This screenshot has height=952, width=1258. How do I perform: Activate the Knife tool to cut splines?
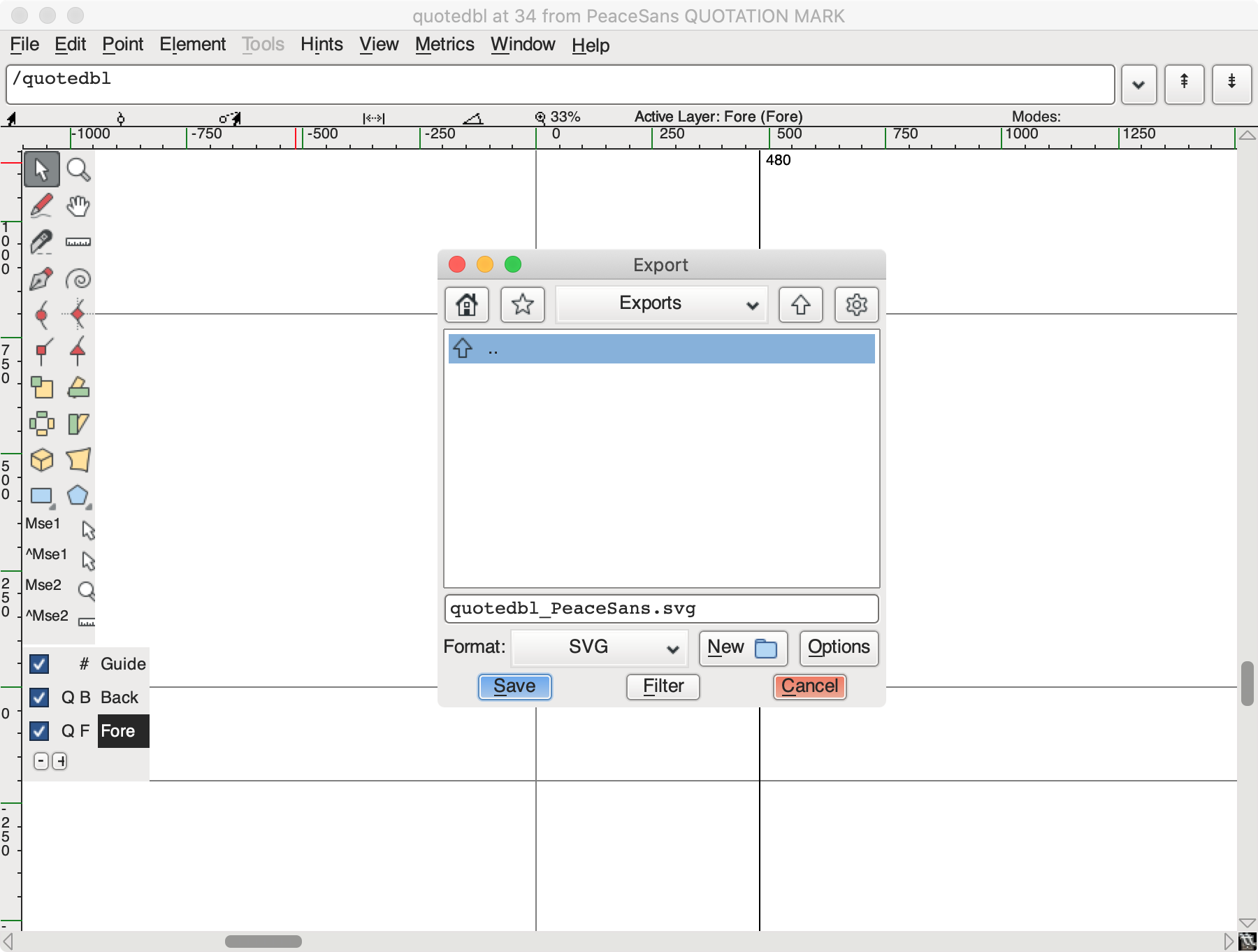[42, 242]
